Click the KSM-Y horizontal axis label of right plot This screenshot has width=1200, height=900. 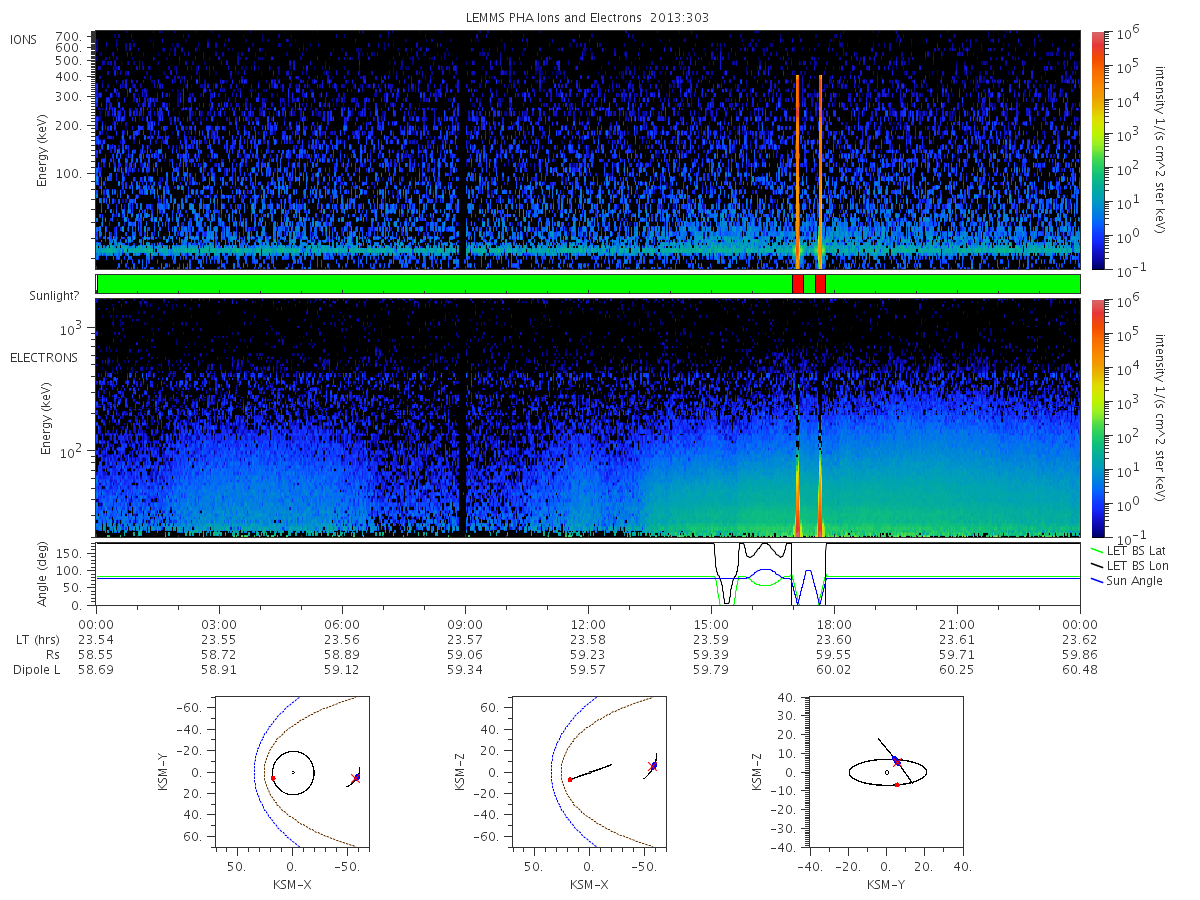(887, 884)
